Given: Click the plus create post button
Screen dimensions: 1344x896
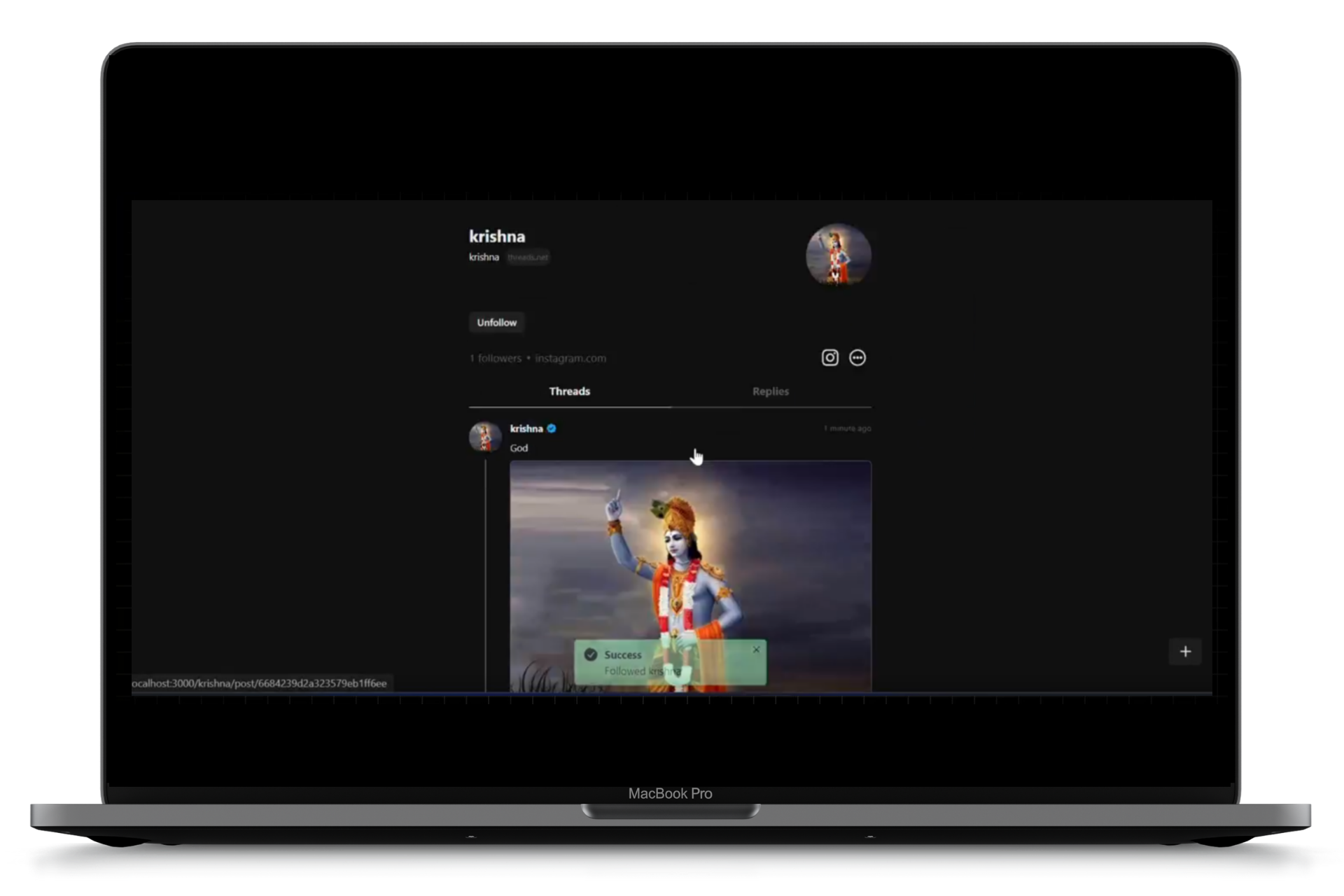Looking at the screenshot, I should pyautogui.click(x=1185, y=652).
